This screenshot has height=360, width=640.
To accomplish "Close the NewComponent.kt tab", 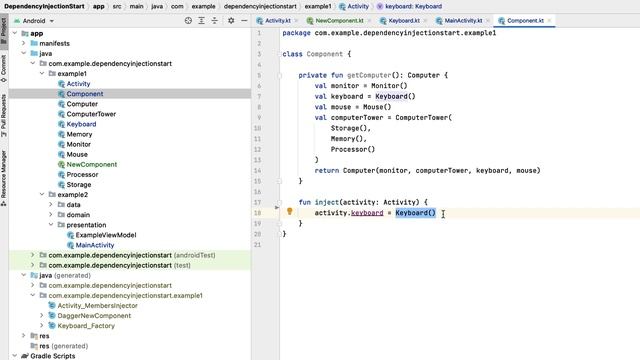I will point(369,20).
